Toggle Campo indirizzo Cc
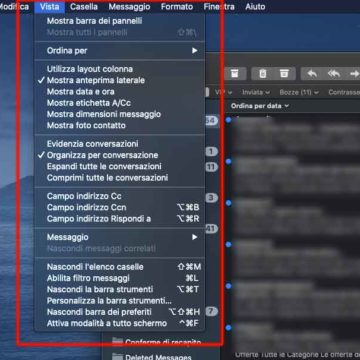Viewport: 360px width, 360px height. pyautogui.click(x=120, y=196)
